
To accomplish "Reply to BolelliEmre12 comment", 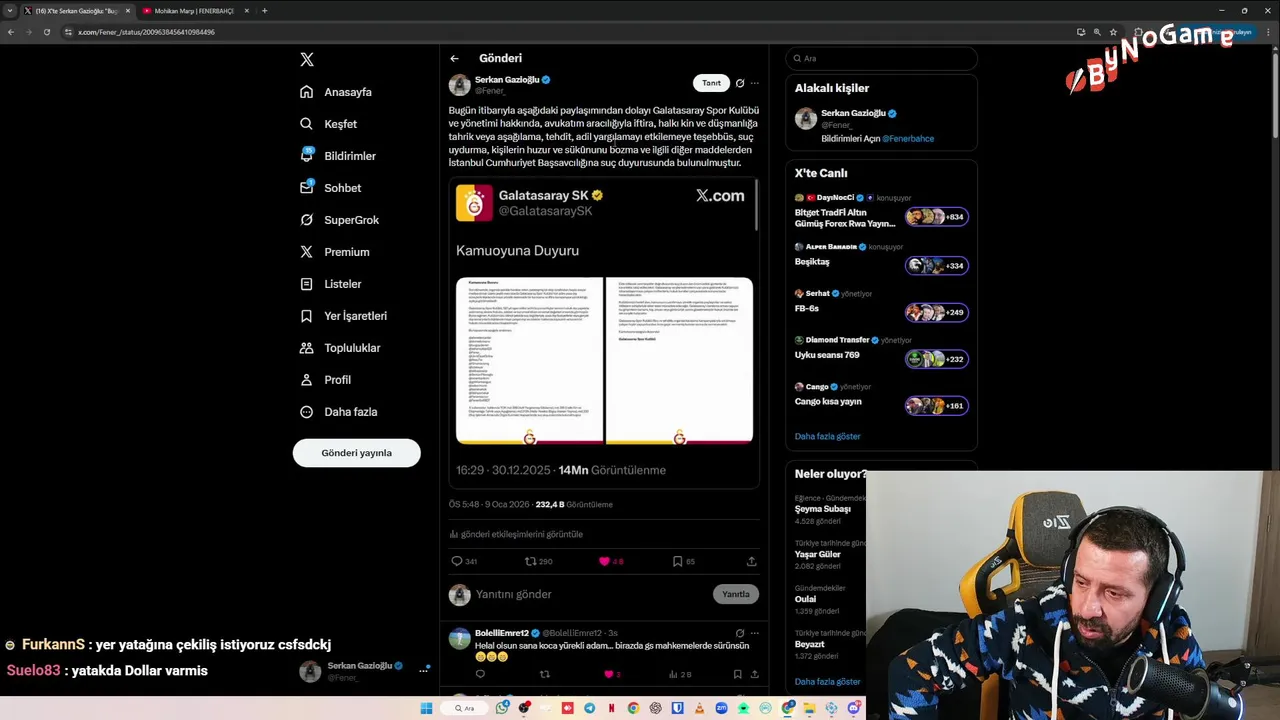I will [x=480, y=674].
